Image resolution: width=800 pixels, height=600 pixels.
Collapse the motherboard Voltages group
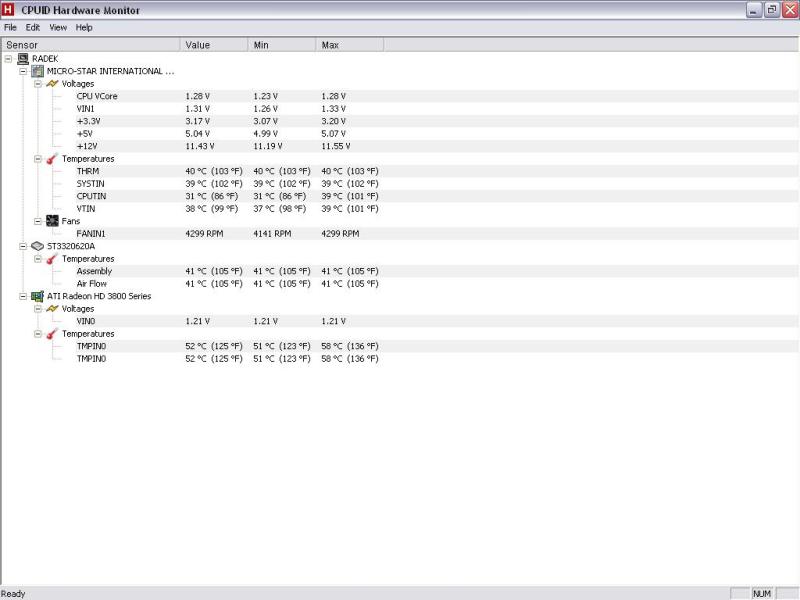[x=38, y=84]
